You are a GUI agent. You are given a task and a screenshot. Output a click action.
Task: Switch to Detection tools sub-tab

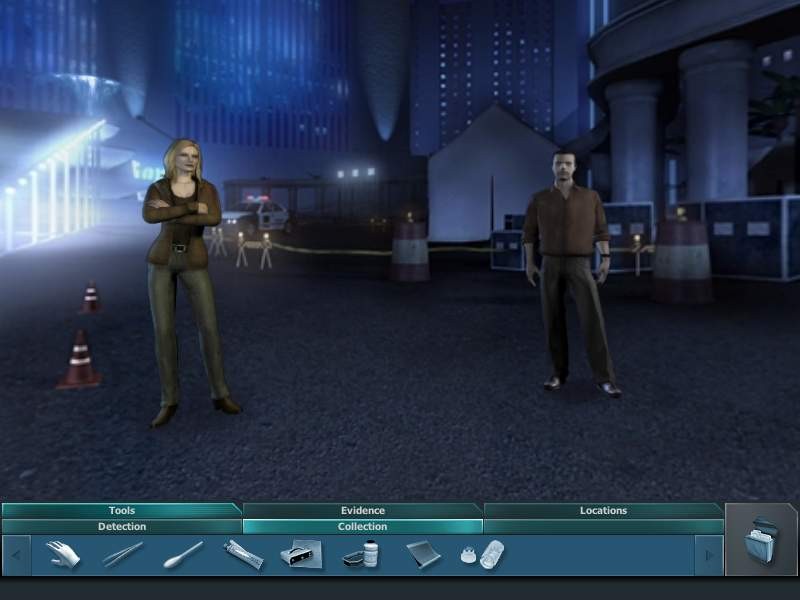121,526
